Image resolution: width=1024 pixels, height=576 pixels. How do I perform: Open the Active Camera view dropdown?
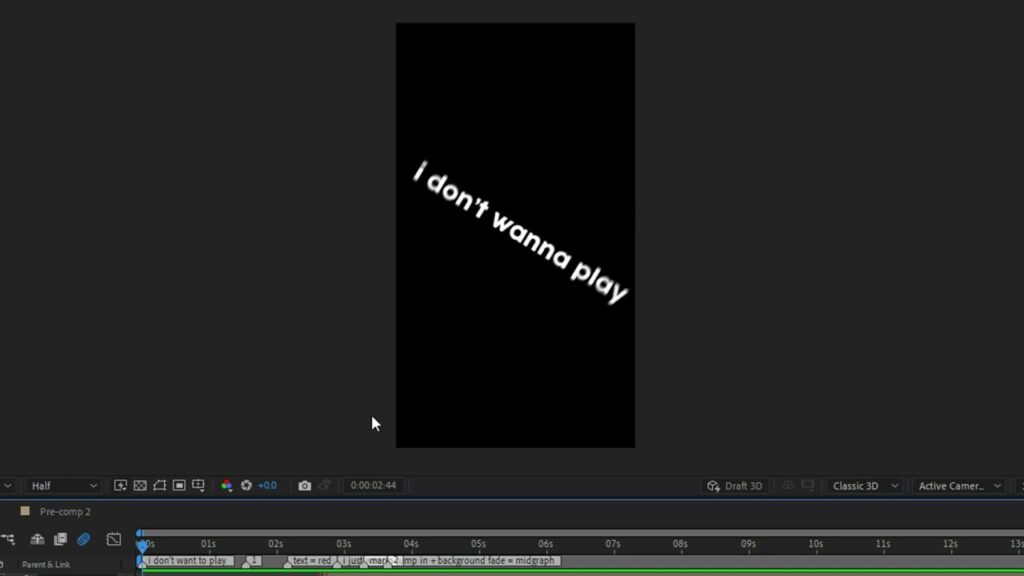(958, 486)
